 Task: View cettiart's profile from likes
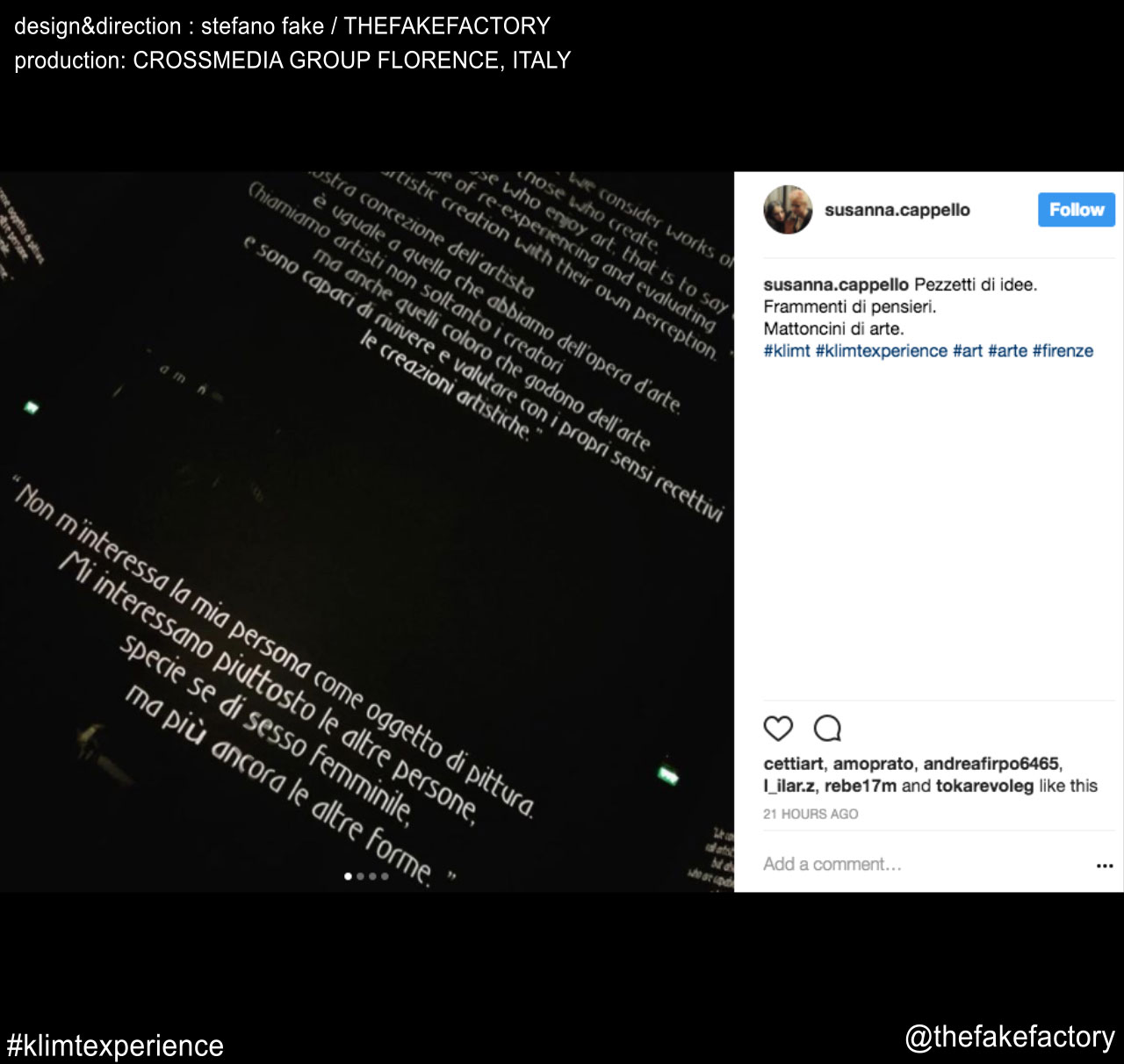coord(793,764)
